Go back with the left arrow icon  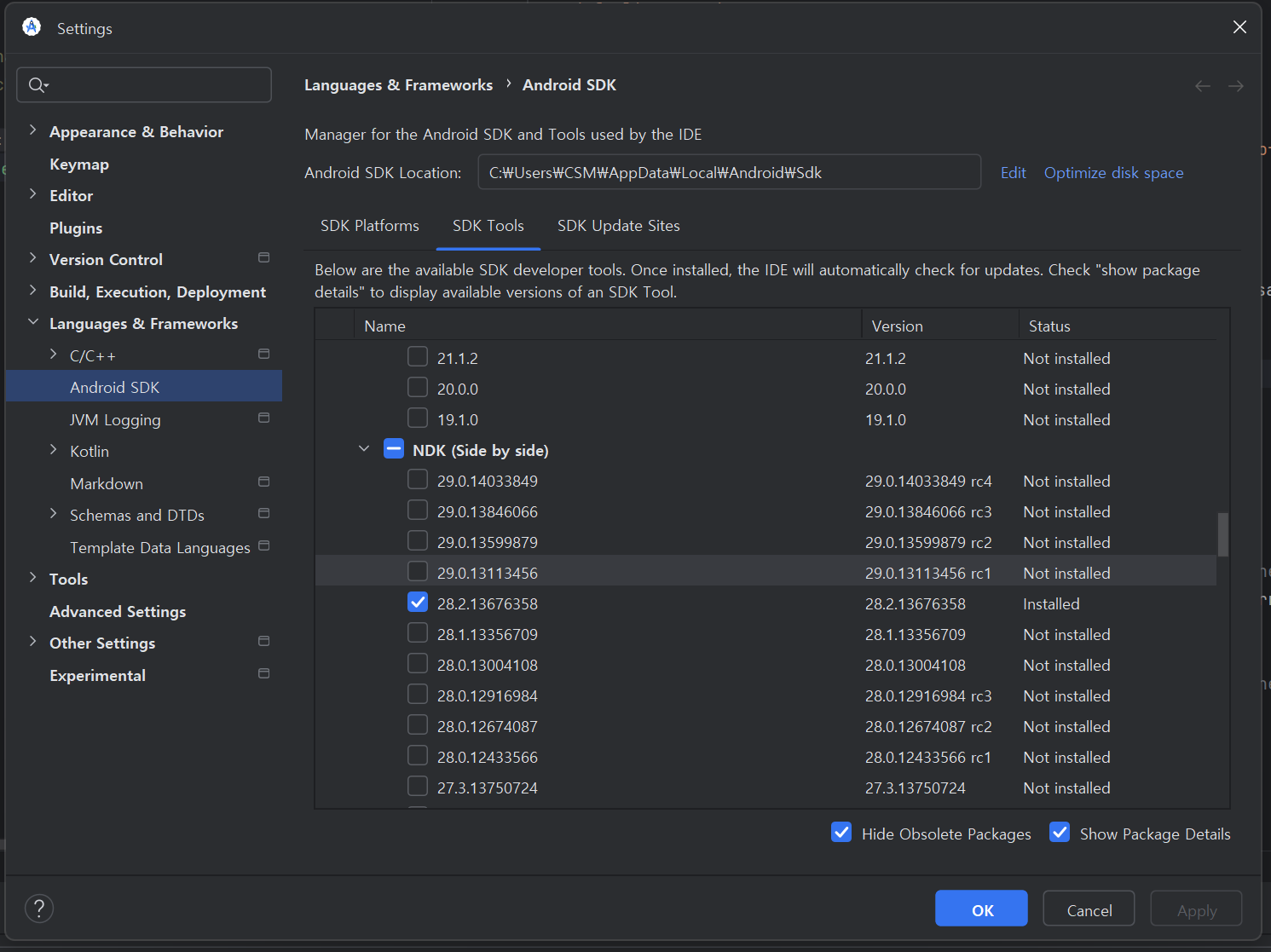coord(1203,86)
